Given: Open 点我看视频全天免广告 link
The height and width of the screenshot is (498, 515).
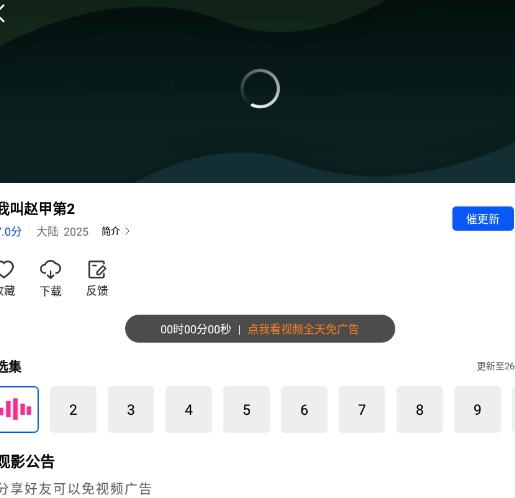Looking at the screenshot, I should click(303, 329).
